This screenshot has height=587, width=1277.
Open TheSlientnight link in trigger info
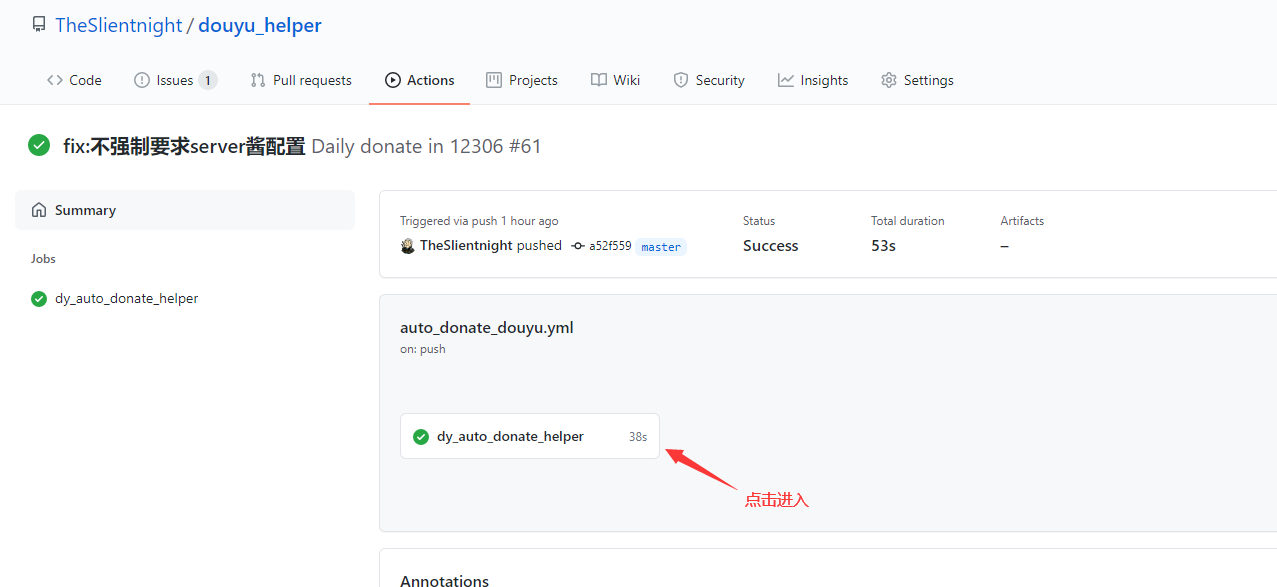466,246
